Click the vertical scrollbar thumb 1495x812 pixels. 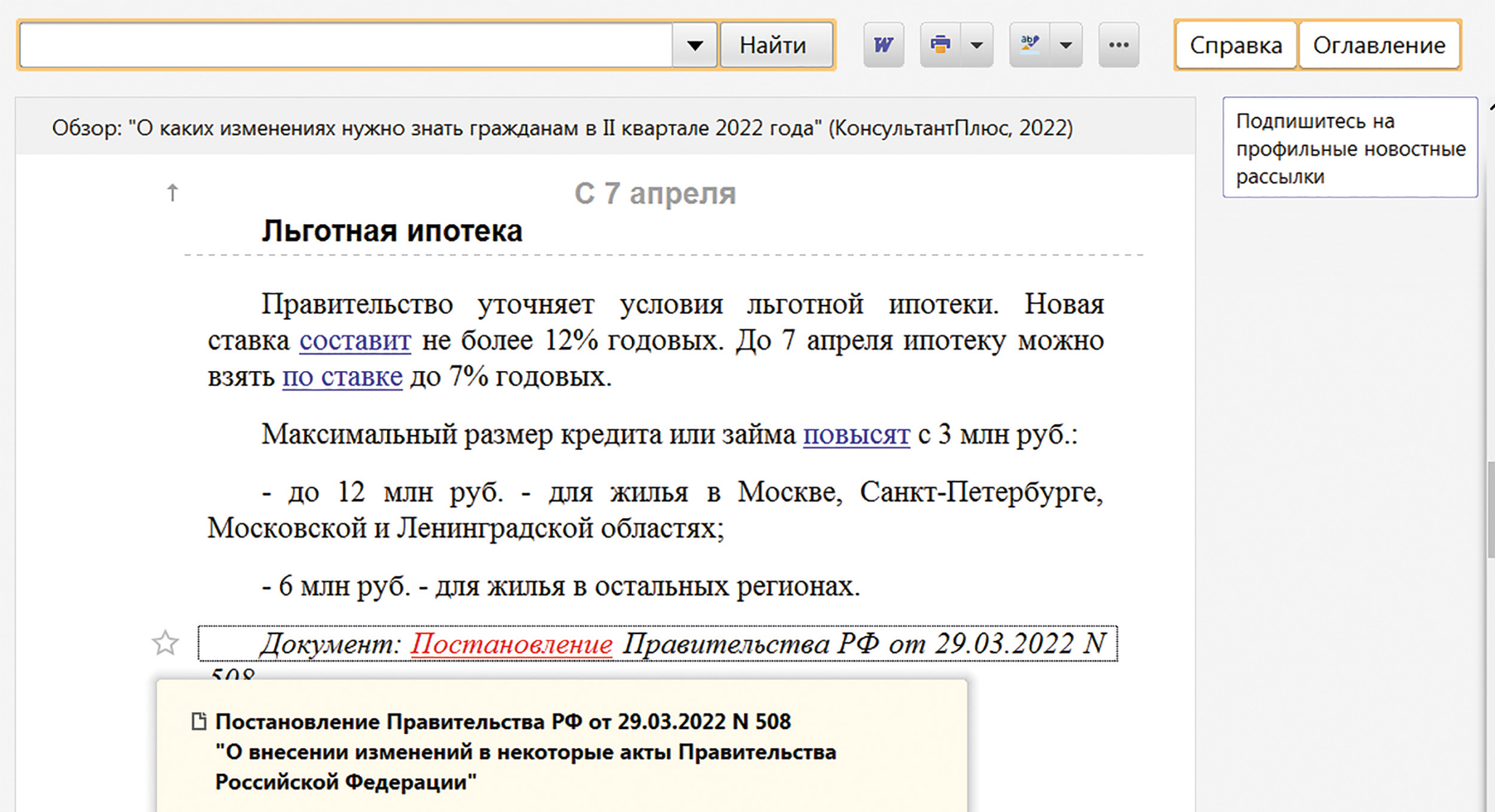pyautogui.click(x=1490, y=511)
